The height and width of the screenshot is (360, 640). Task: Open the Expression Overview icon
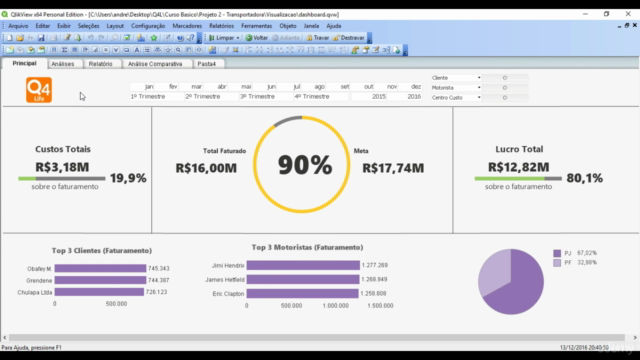coord(376,50)
